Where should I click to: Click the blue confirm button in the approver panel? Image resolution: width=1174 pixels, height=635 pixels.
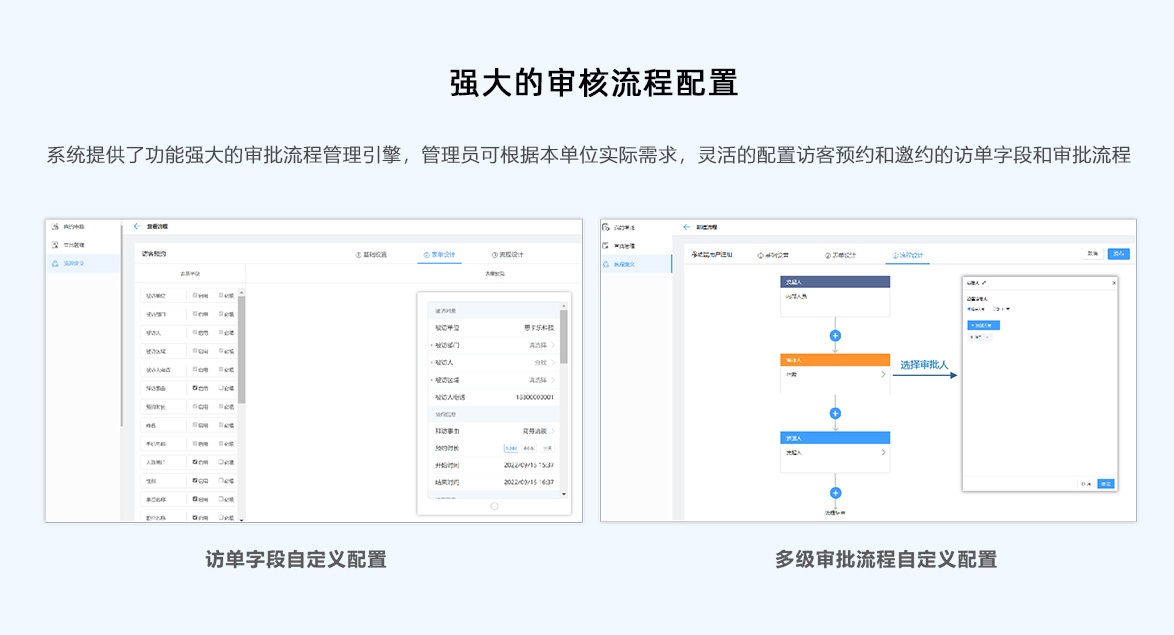point(1105,484)
